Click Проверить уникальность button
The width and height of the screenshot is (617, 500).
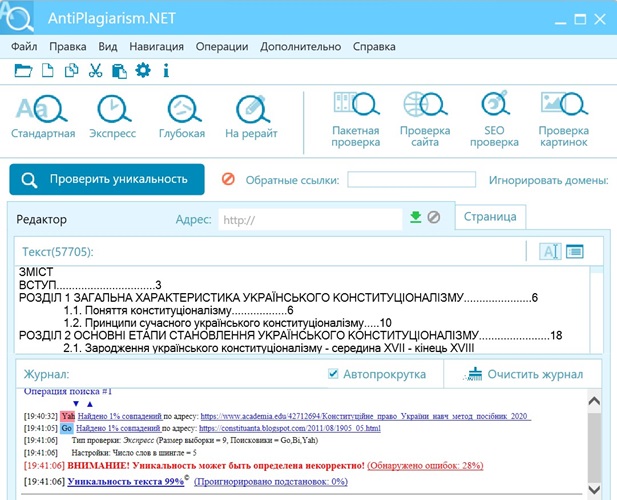[107, 179]
